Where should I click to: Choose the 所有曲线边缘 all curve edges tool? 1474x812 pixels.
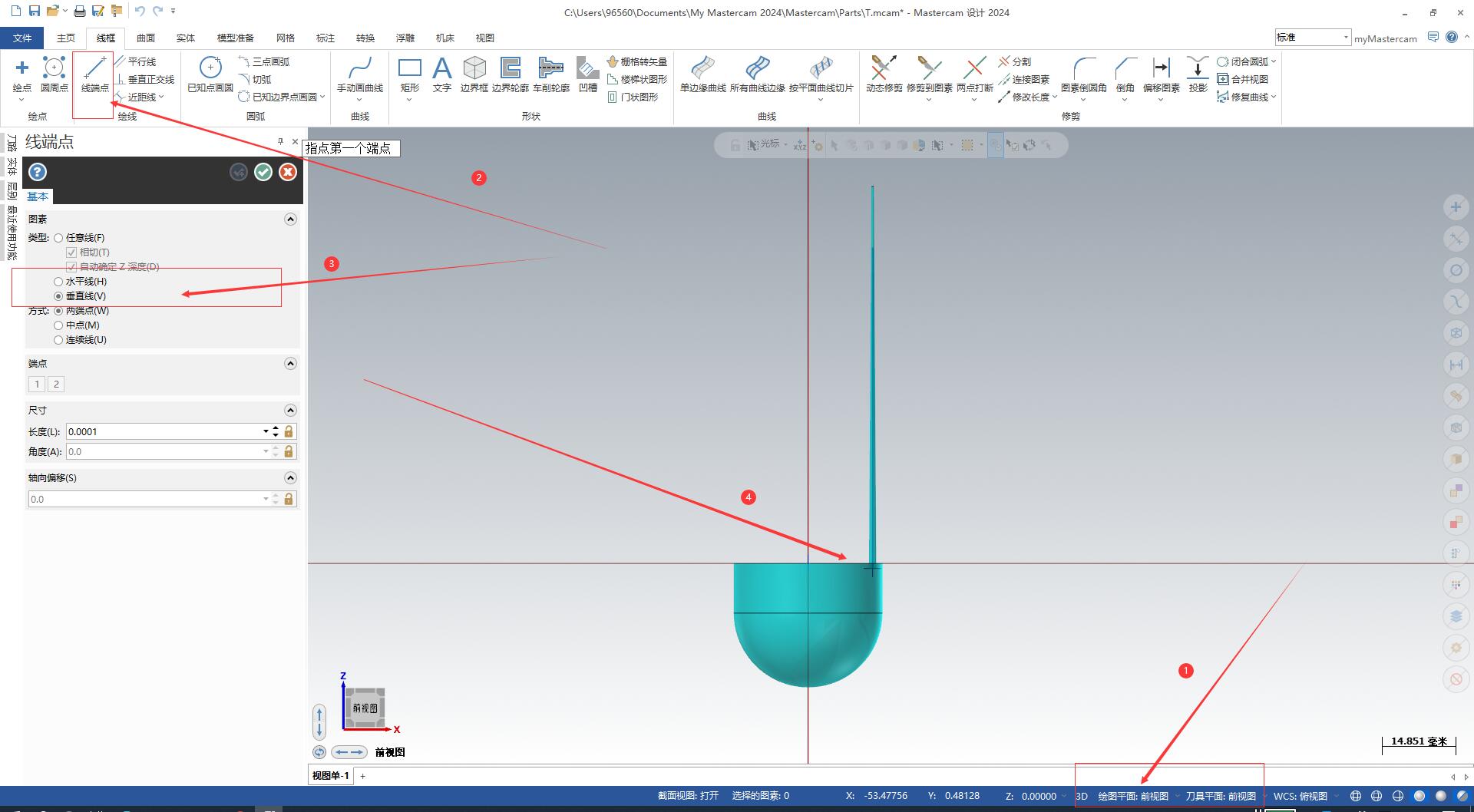(757, 75)
